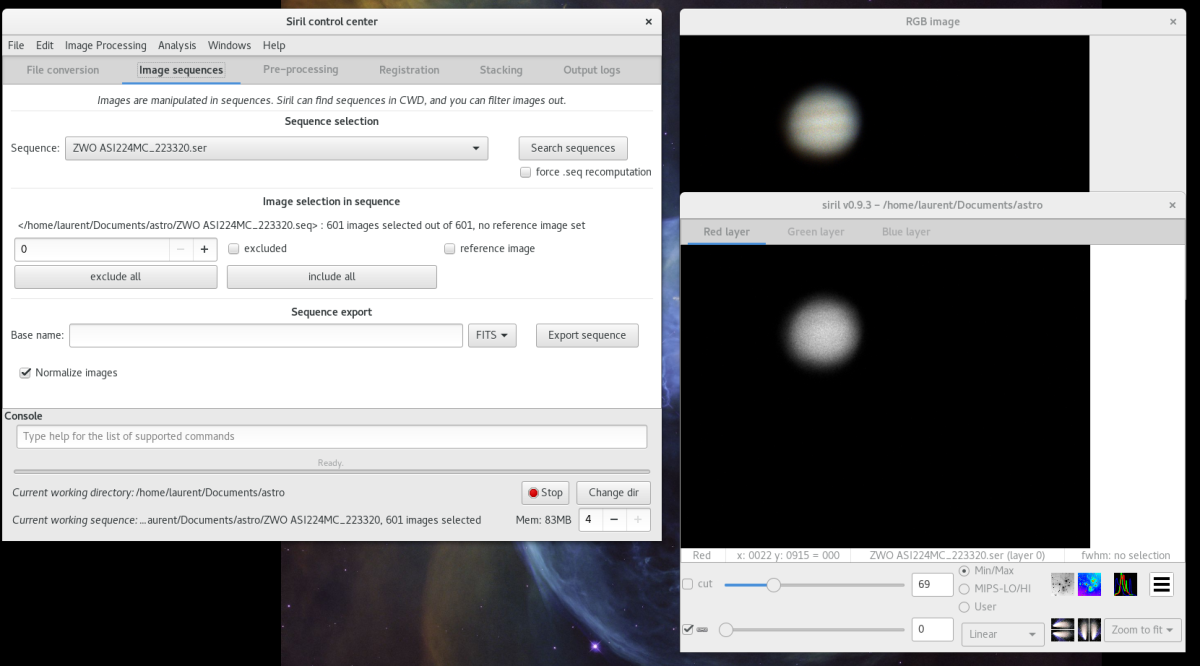Expand the FITS format dropdown

492,335
